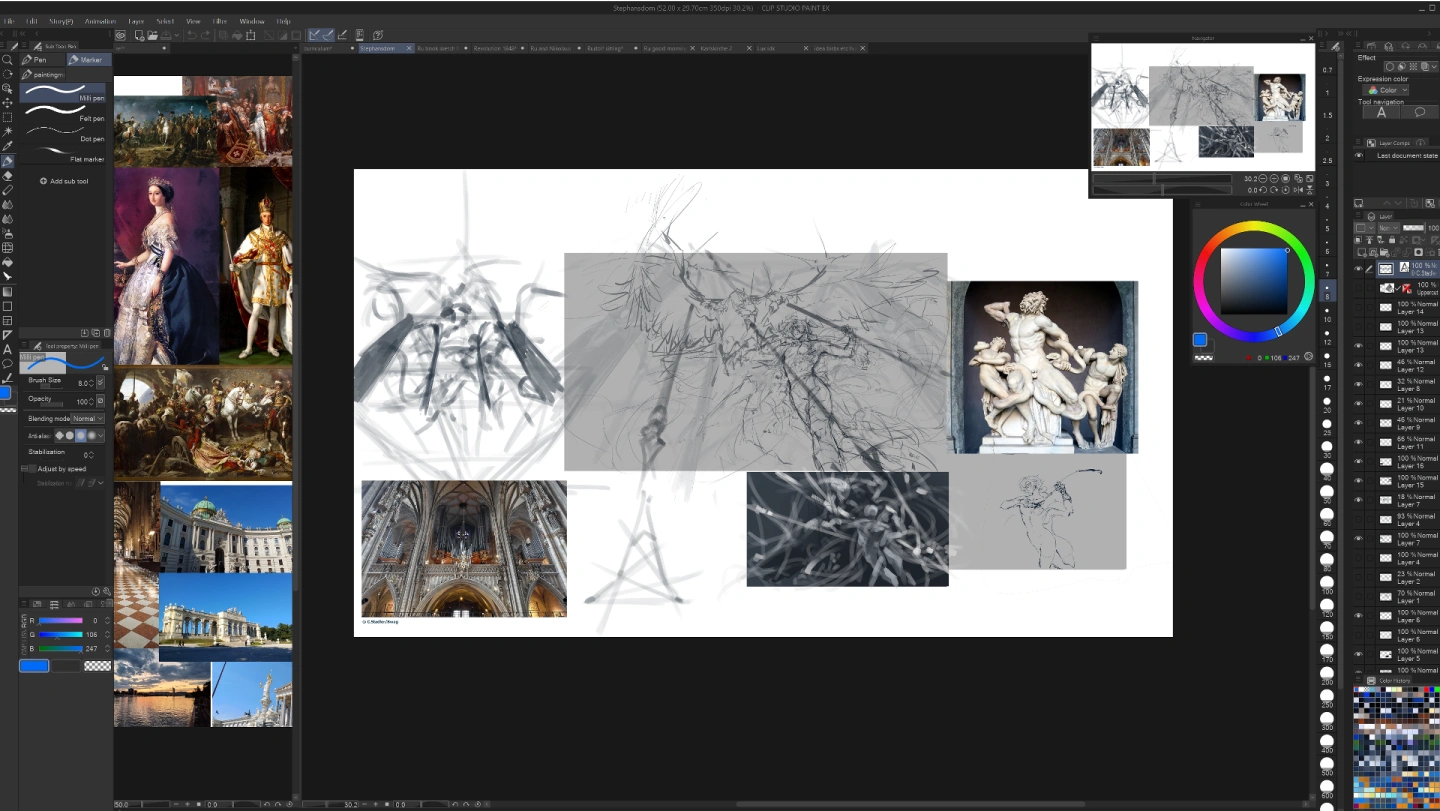Select the Balloon tool in left toolbar

click(x=7, y=363)
